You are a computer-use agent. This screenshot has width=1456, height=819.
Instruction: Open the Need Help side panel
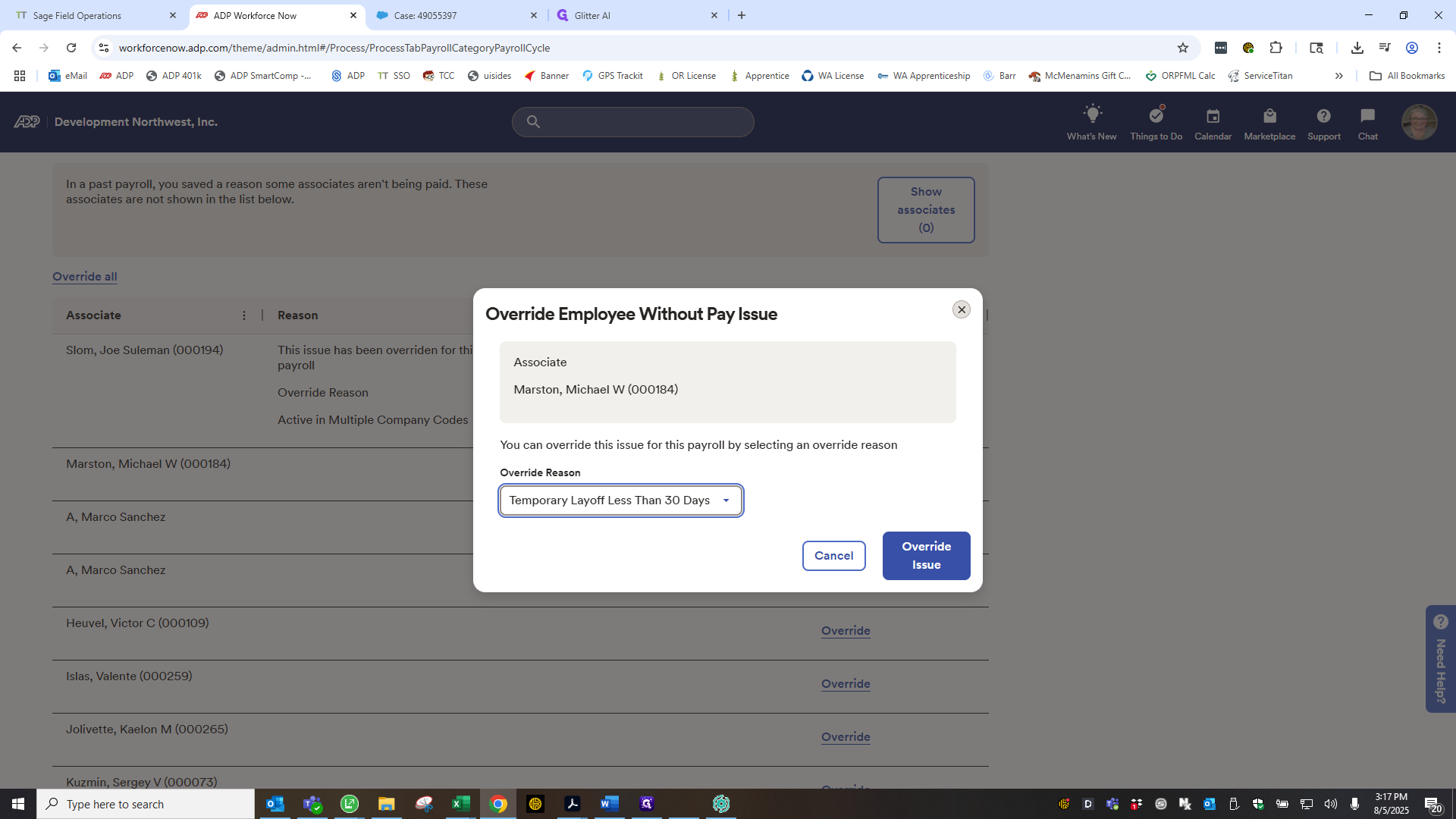[1440, 658]
